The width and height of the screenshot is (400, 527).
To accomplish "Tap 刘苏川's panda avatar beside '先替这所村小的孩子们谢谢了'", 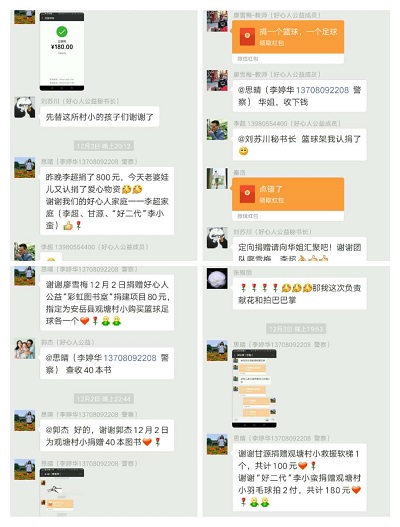I will (x=25, y=107).
